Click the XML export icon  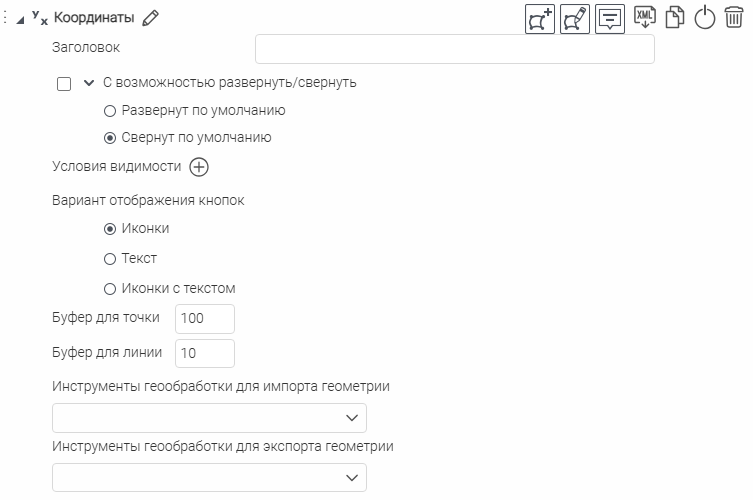tap(645, 18)
